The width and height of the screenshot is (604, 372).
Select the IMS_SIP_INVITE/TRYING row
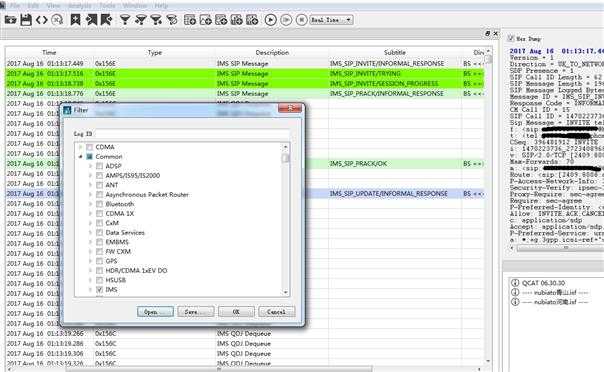(x=245, y=74)
